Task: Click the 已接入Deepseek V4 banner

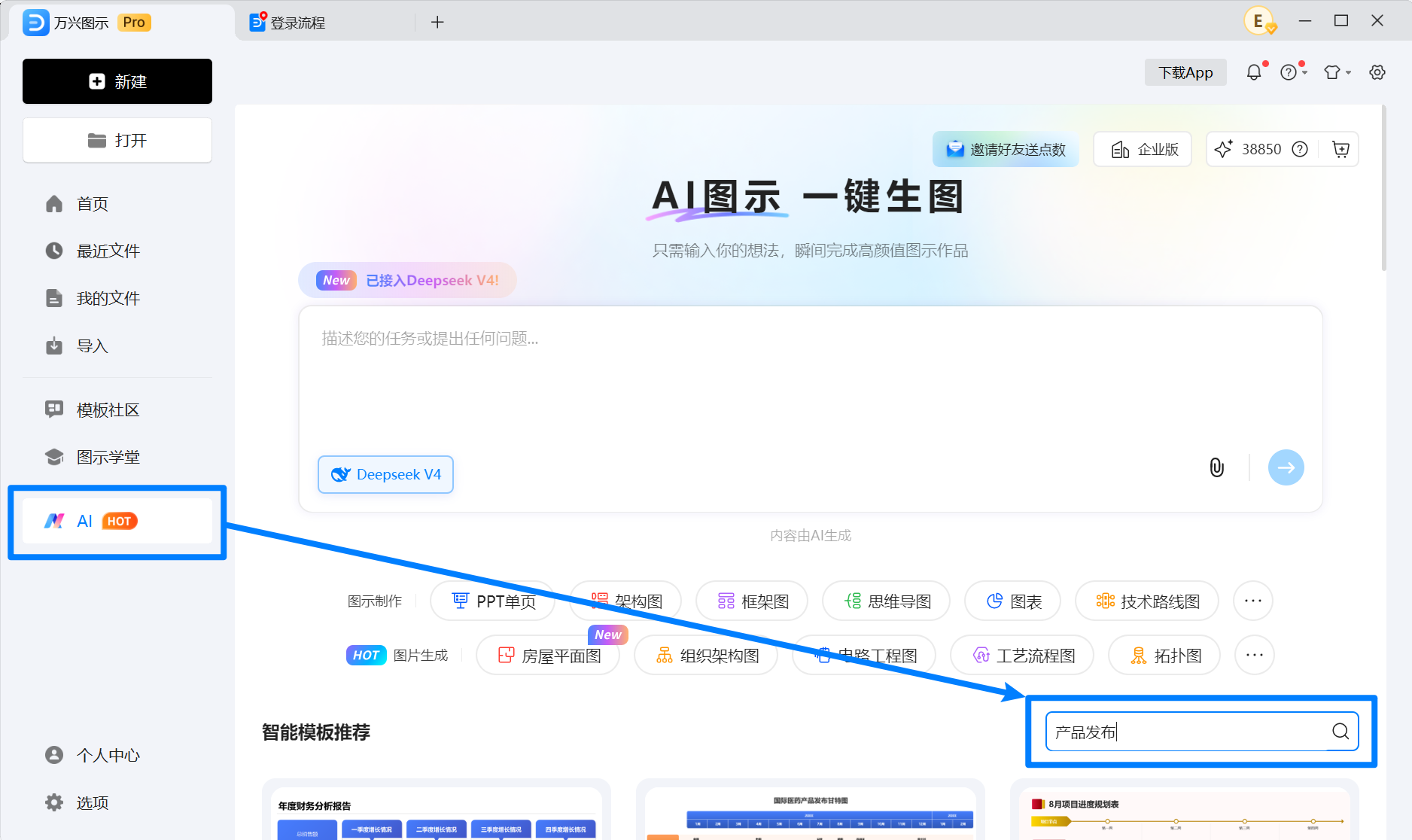Action: (407, 280)
